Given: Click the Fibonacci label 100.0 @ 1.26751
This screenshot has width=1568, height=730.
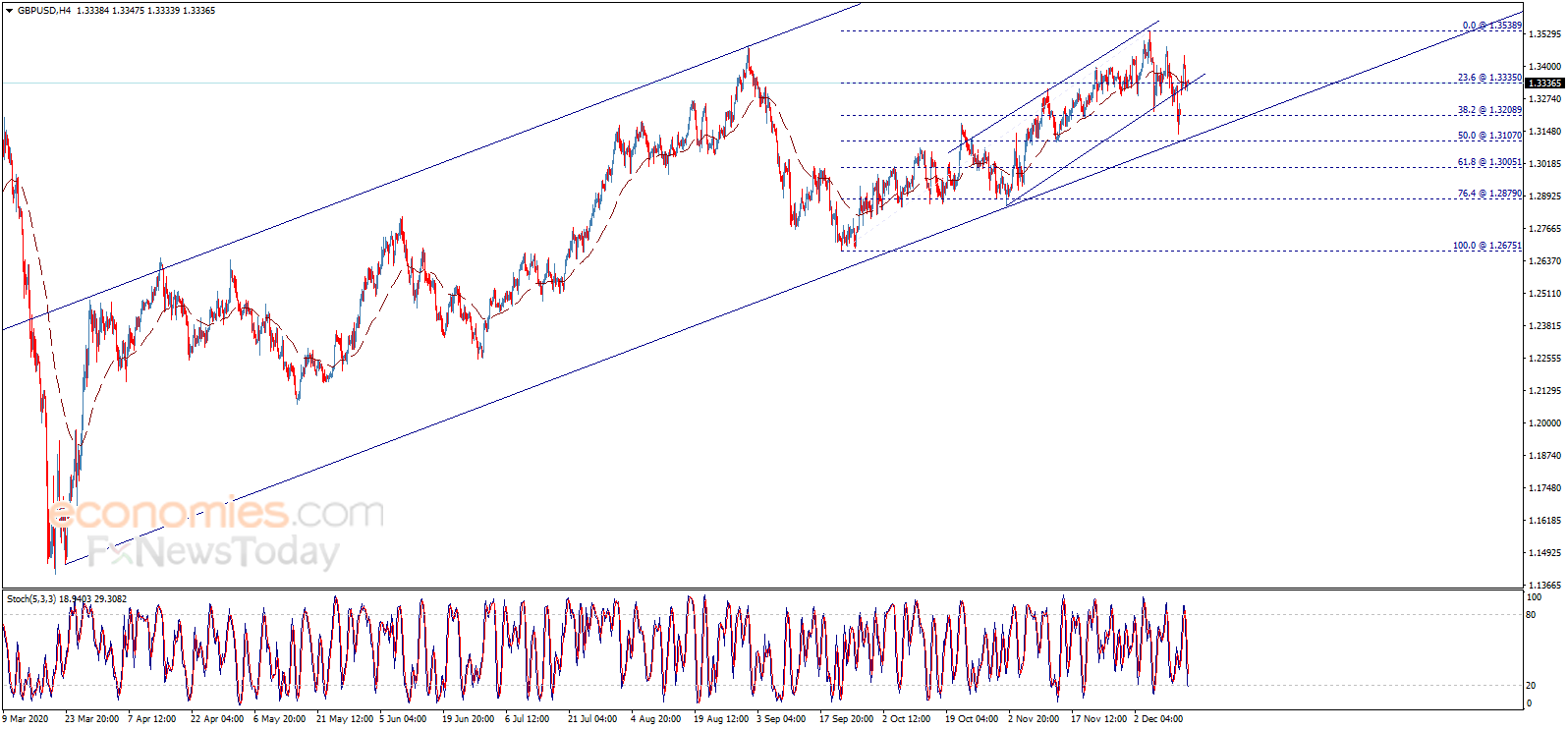Looking at the screenshot, I should [1487, 246].
